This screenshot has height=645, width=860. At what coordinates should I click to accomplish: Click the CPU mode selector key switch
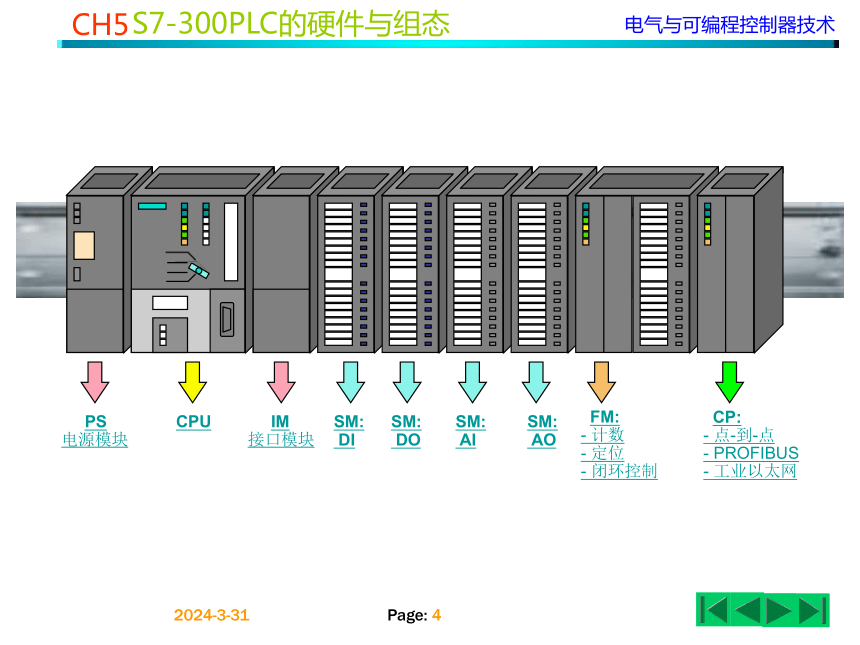tap(199, 270)
